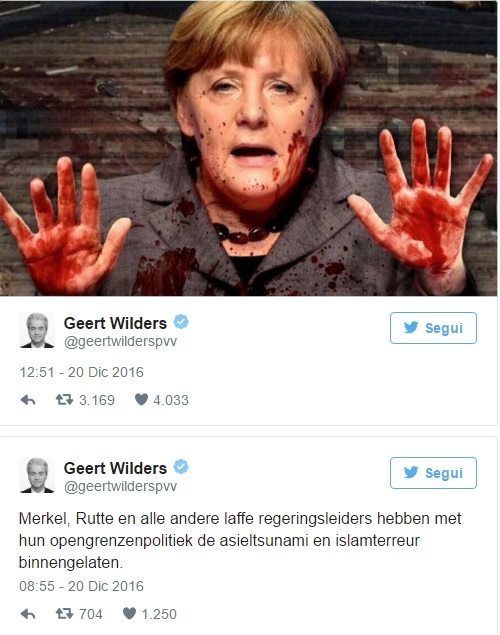Click the Geert Wilders name above the 12:51 timestamp
Viewport: 500px width, 635px height.
115,323
